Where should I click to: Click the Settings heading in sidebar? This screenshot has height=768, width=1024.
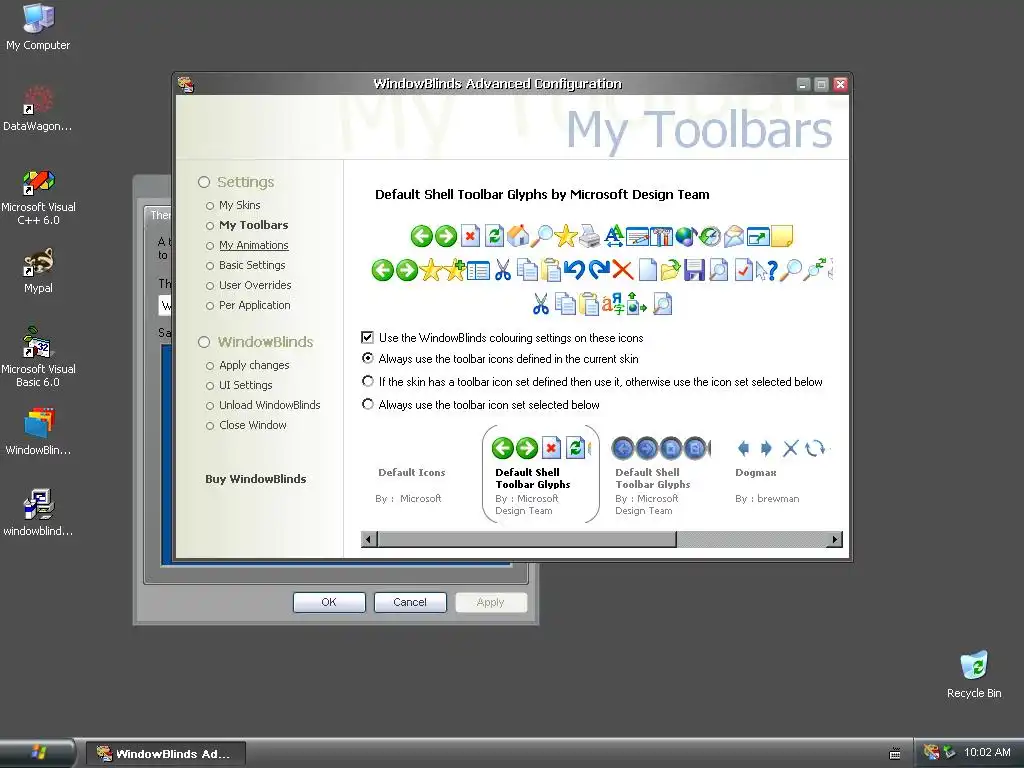pos(246,182)
